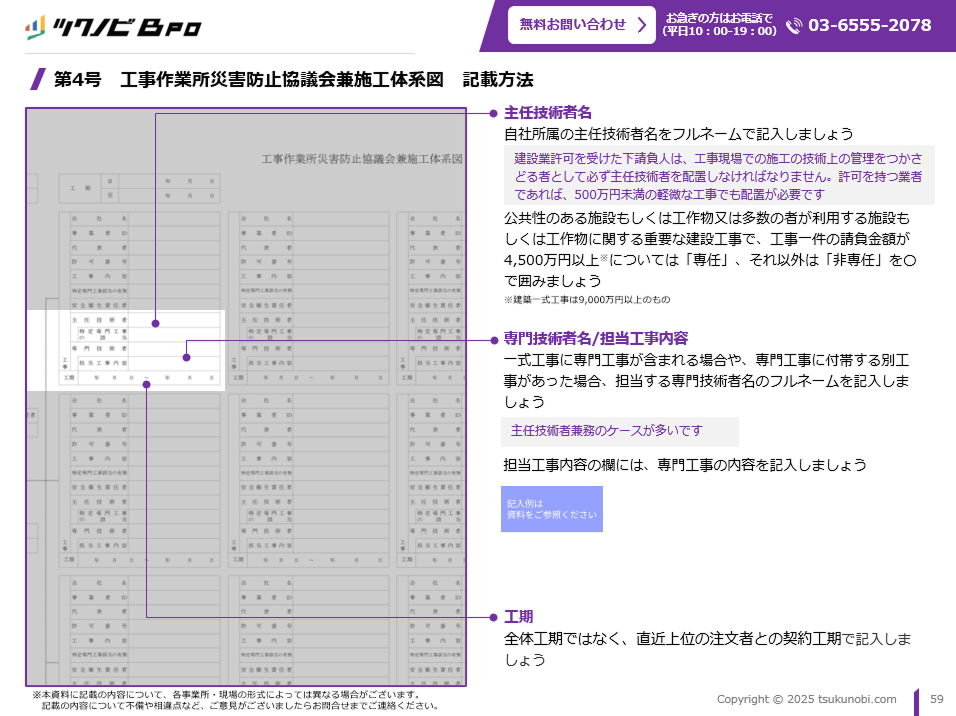Screen dimensions: 956x716
Task: Click page number 59
Action: tap(936, 699)
